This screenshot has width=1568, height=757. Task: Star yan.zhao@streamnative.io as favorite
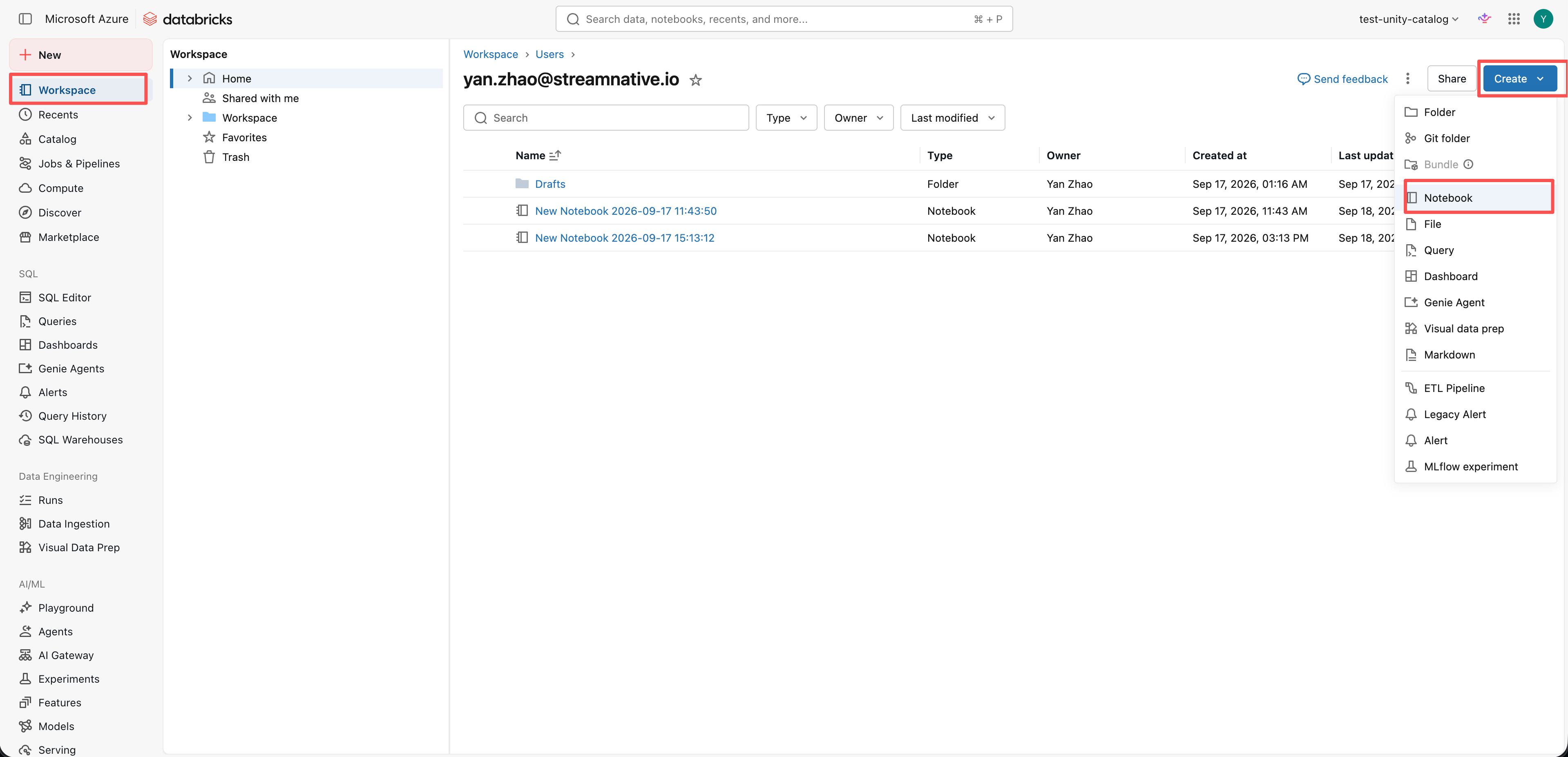point(696,80)
